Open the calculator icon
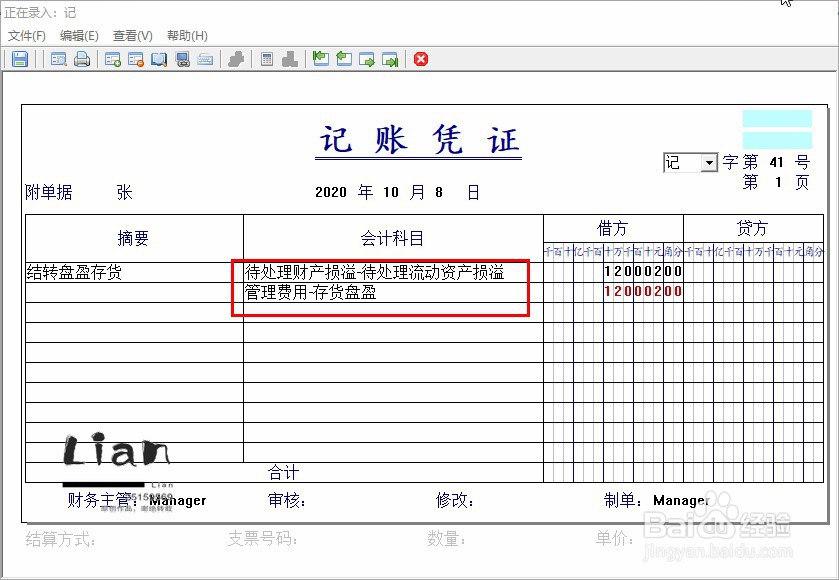839x580 pixels. point(267,58)
